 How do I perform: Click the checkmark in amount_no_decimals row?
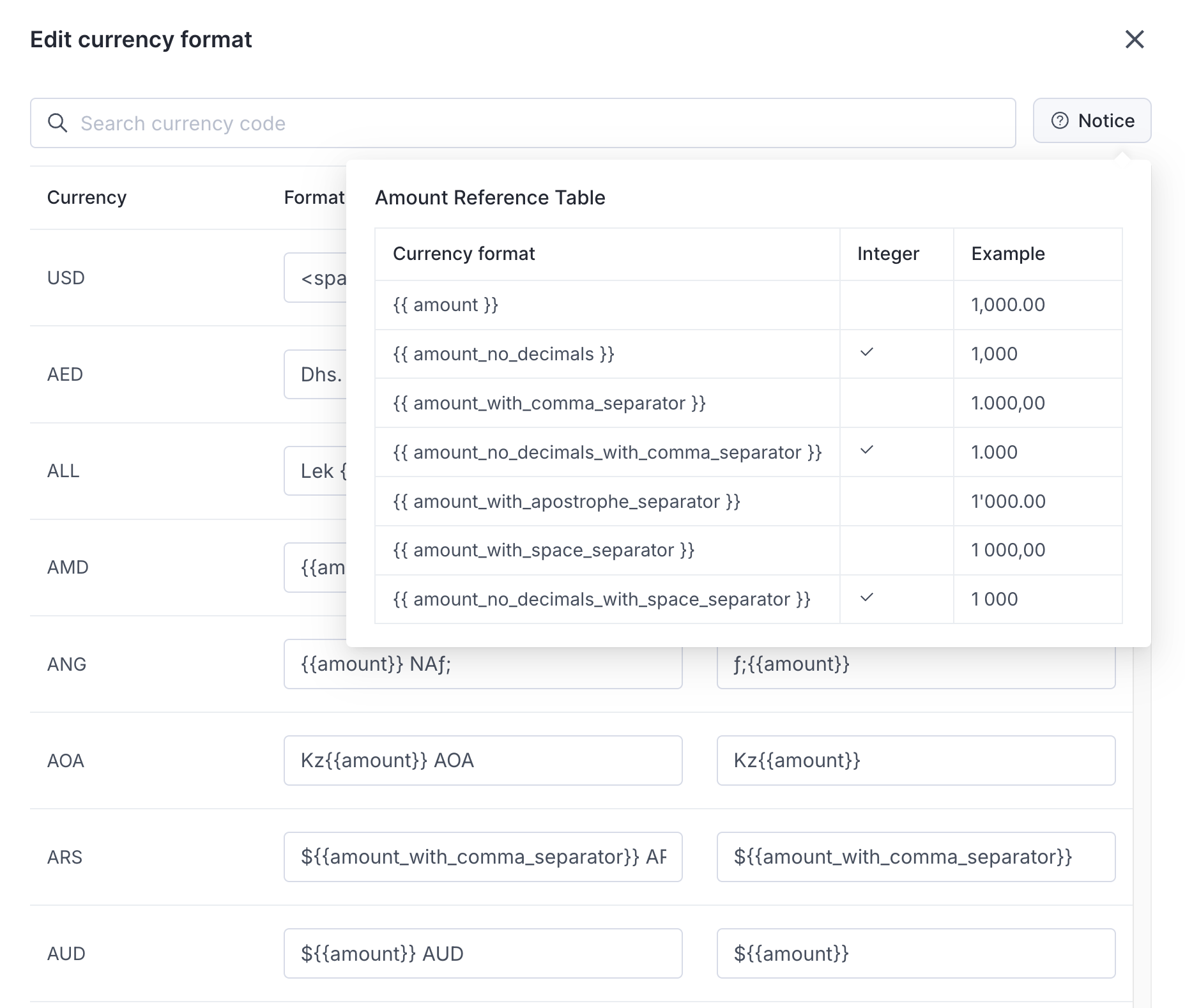point(866,353)
